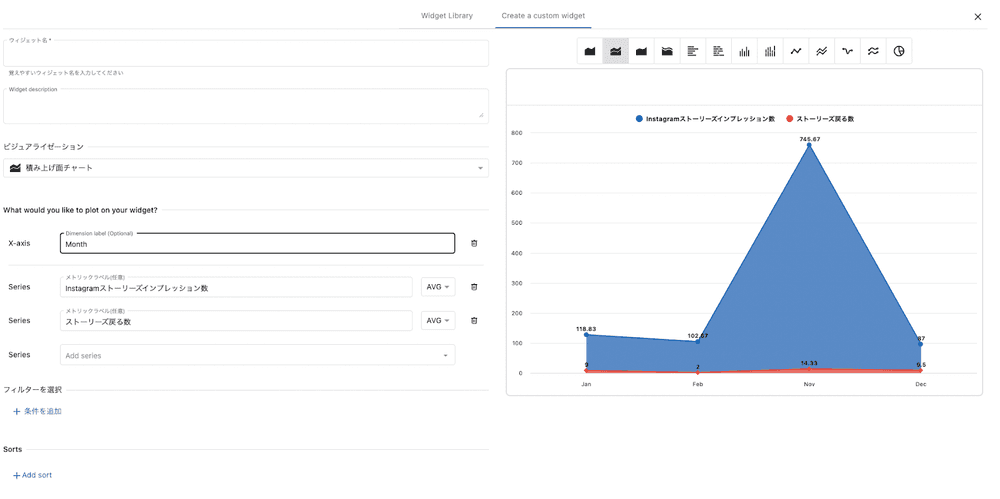Choose the horizontal bar chart icon

(x=693, y=51)
